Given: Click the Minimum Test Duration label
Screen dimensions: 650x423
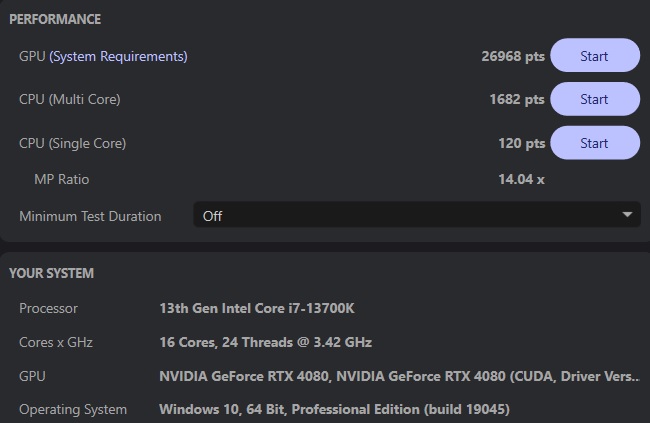Looking at the screenshot, I should tap(90, 216).
